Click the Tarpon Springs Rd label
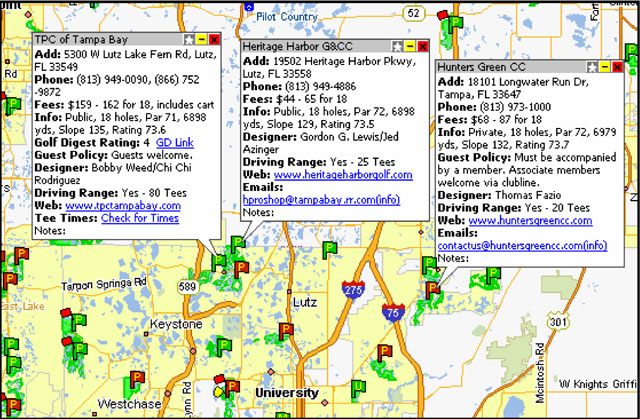Image resolution: width=640 pixels, height=419 pixels. point(104,284)
